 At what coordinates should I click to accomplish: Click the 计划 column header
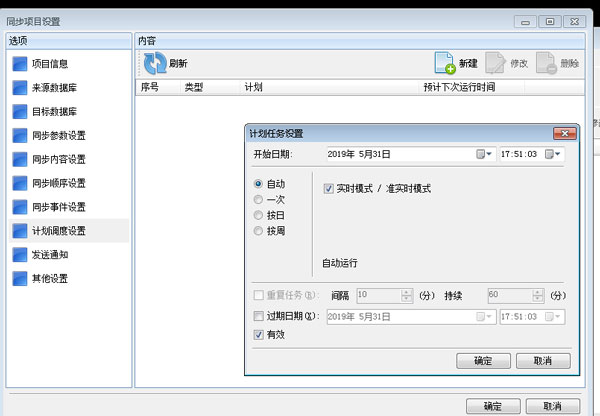[x=330, y=87]
